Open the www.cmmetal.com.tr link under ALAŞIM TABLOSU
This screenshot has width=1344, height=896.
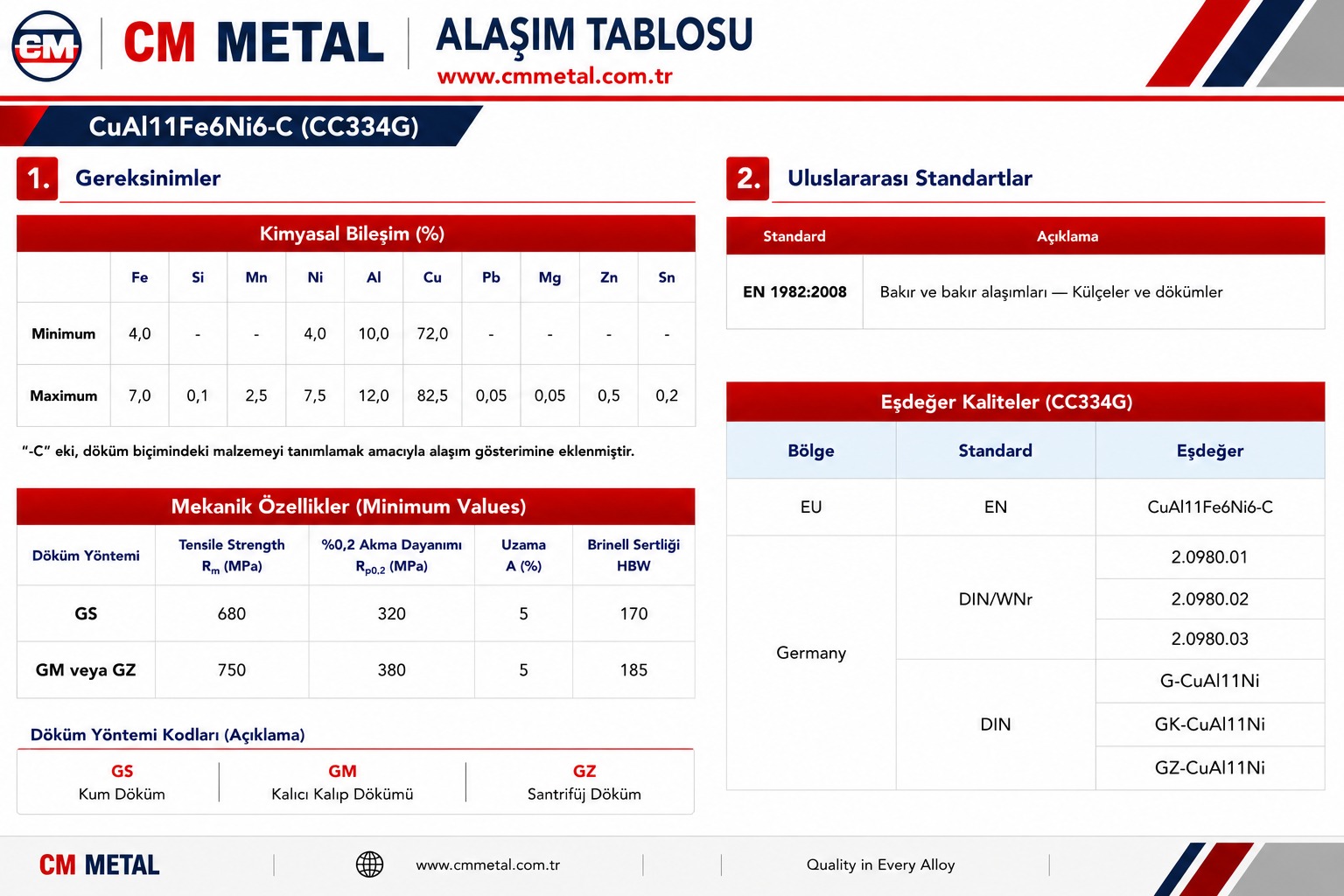[555, 76]
